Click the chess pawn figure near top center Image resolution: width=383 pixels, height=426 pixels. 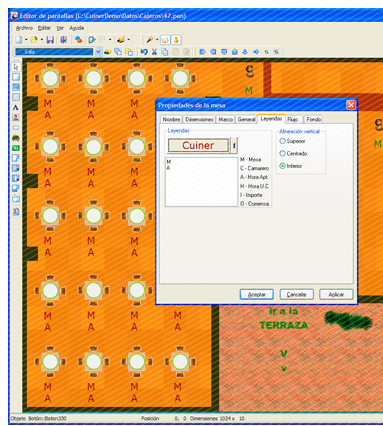249,71
